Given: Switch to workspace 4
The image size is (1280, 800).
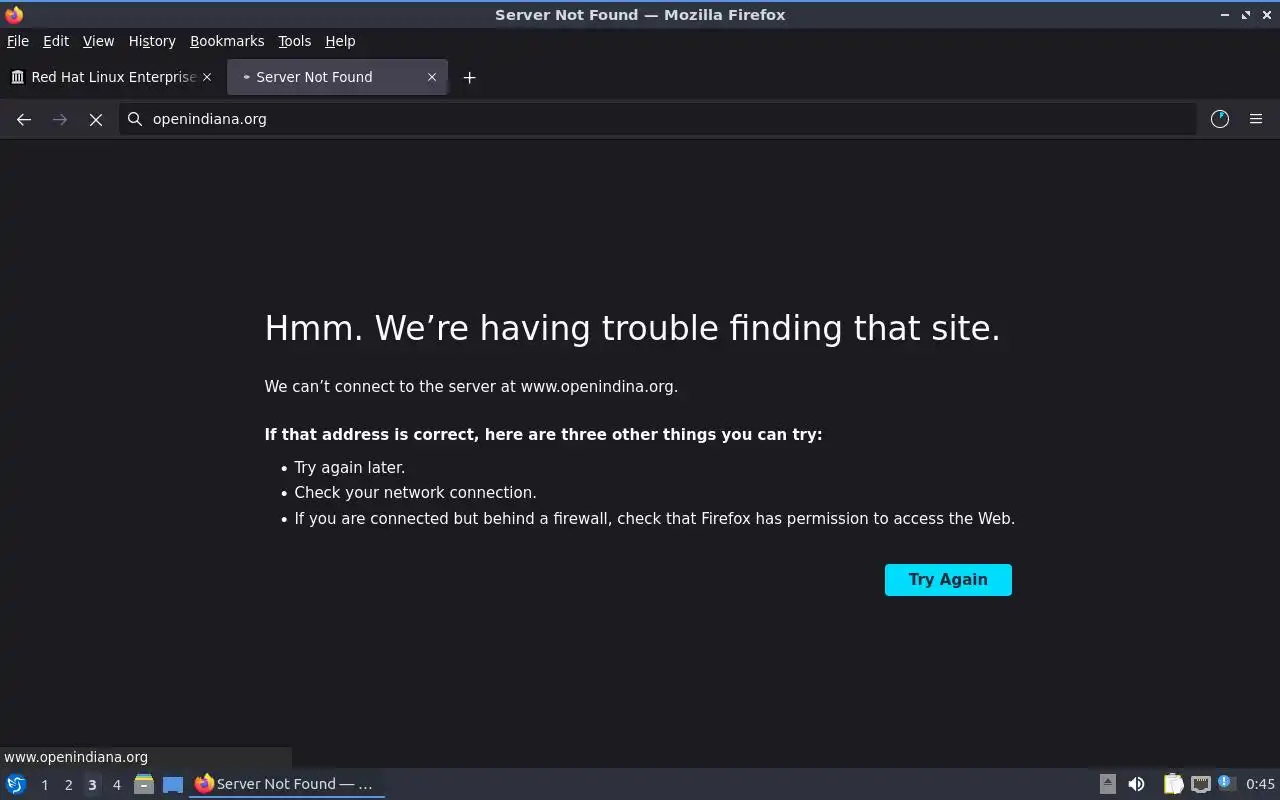Looking at the screenshot, I should click(116, 785).
